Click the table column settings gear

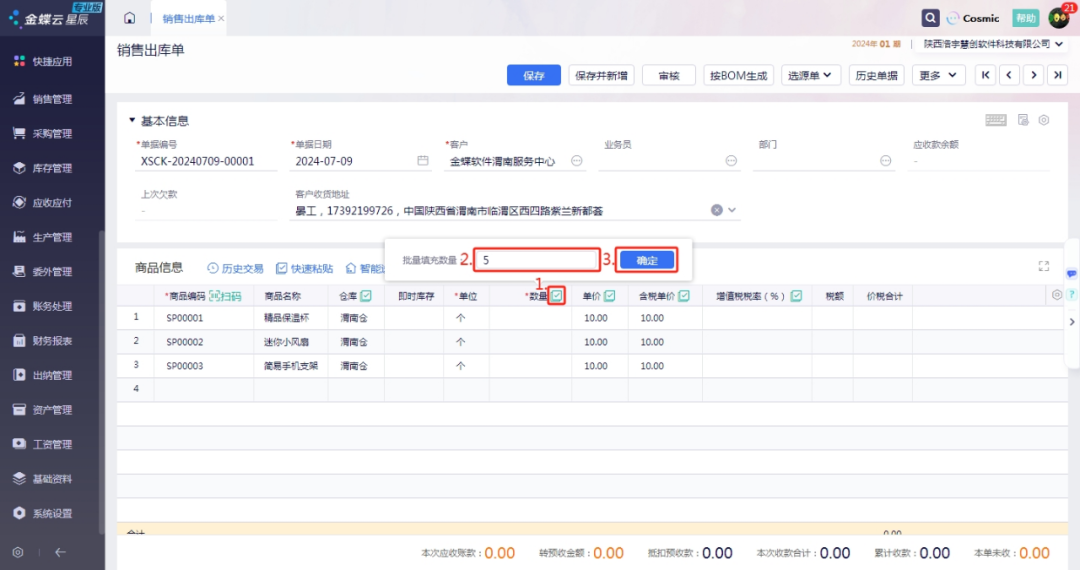(x=1056, y=295)
